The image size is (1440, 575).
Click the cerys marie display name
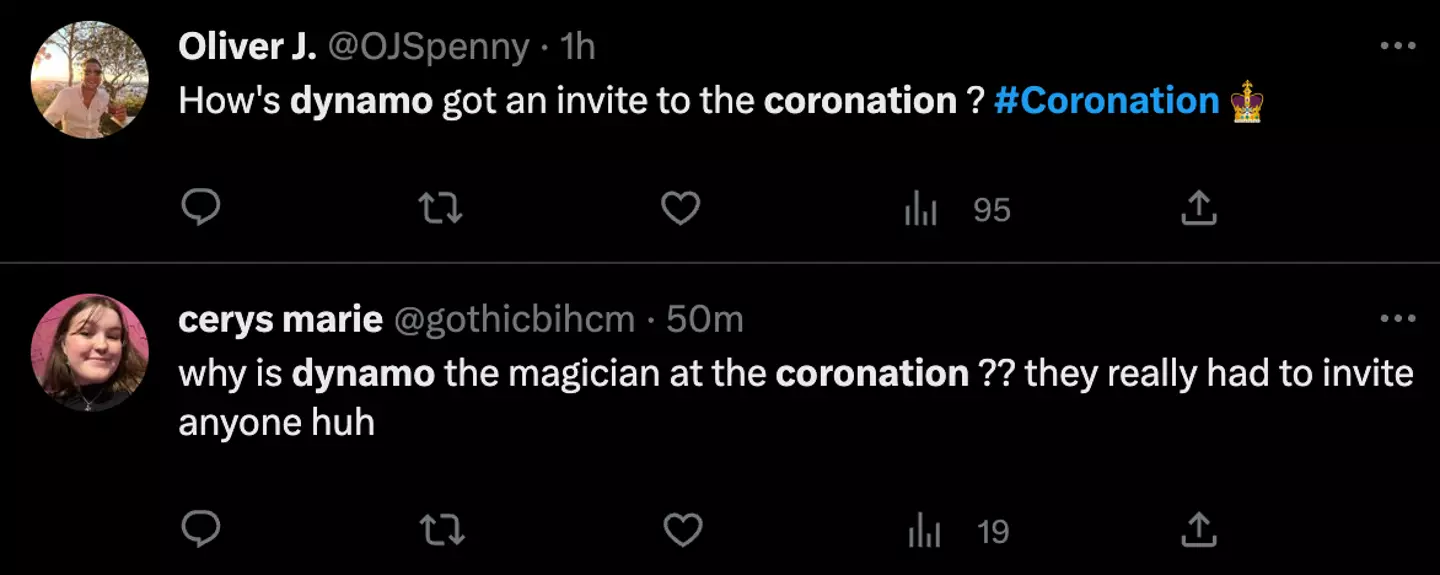coord(280,319)
